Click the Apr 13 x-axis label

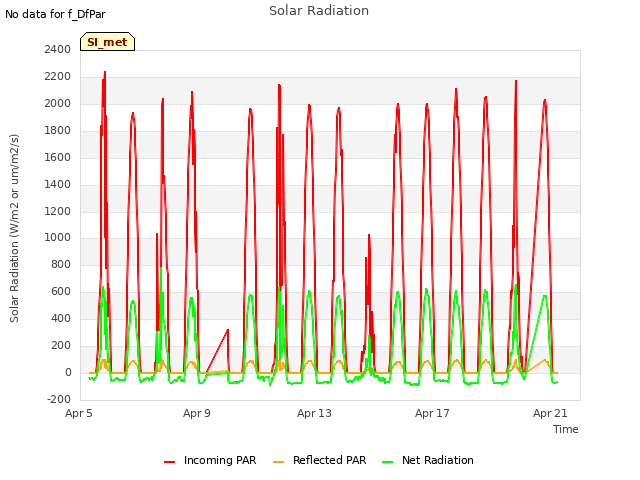[x=314, y=413]
